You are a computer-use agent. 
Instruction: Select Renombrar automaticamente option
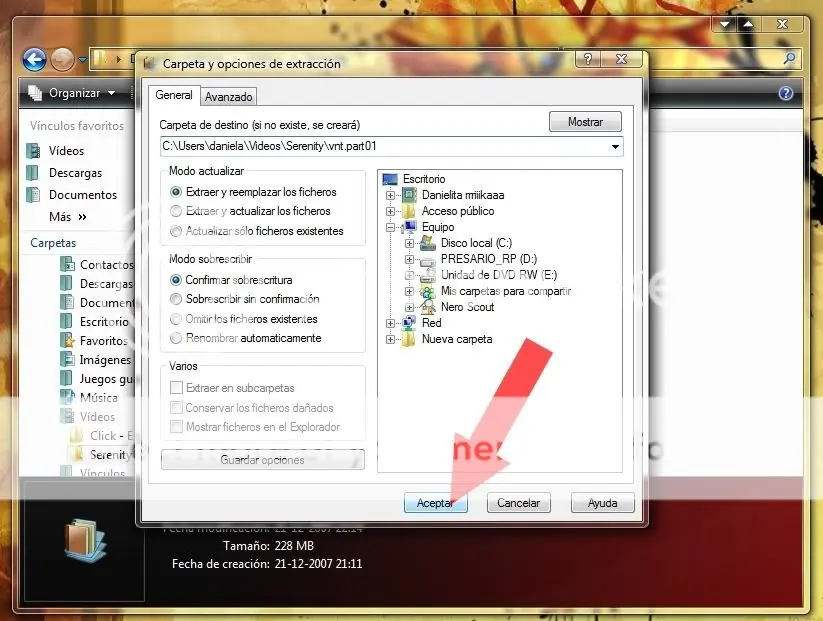(x=246, y=338)
